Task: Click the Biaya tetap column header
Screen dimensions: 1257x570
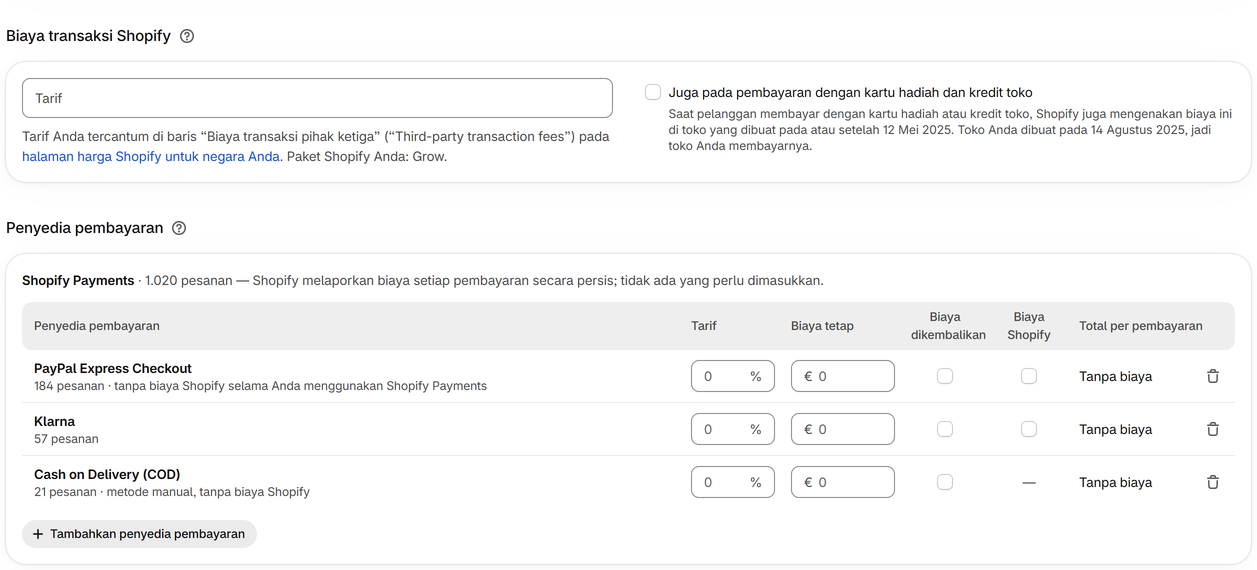Action: [822, 326]
